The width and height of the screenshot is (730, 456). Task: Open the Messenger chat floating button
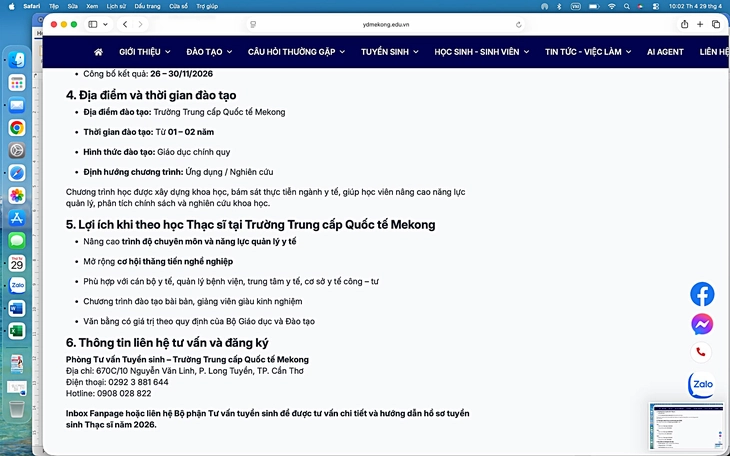[702, 324]
